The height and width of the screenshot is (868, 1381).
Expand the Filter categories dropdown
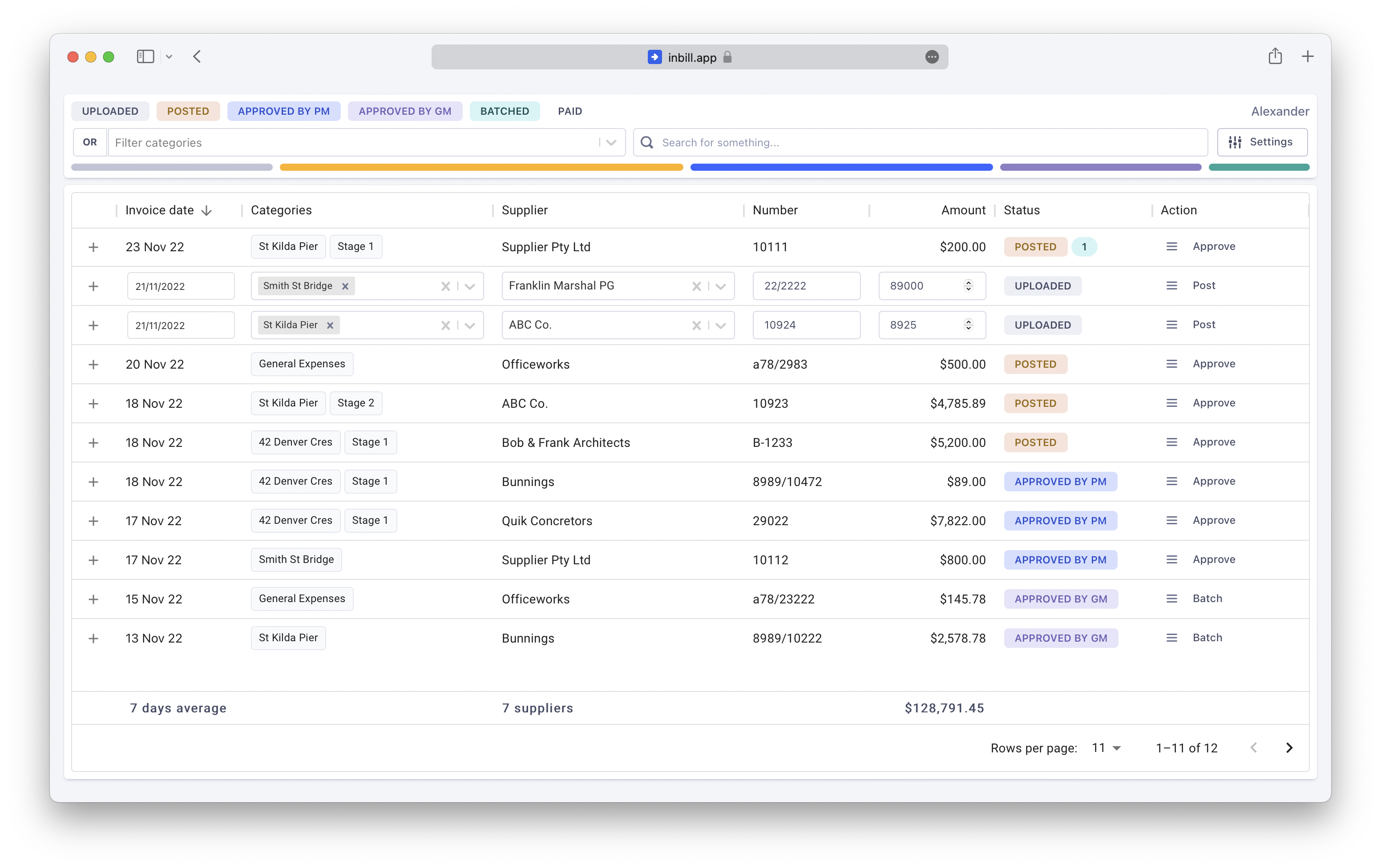tap(611, 142)
